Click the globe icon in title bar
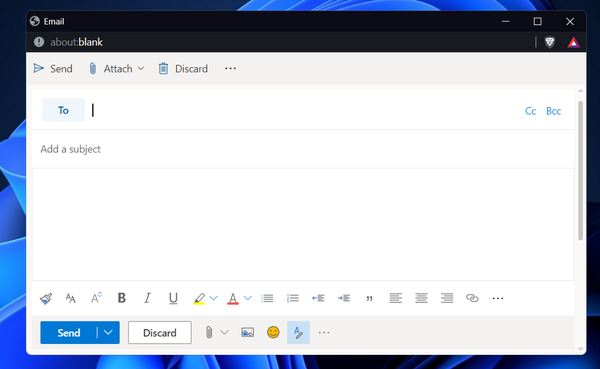Image resolution: width=600 pixels, height=369 pixels. 35,21
